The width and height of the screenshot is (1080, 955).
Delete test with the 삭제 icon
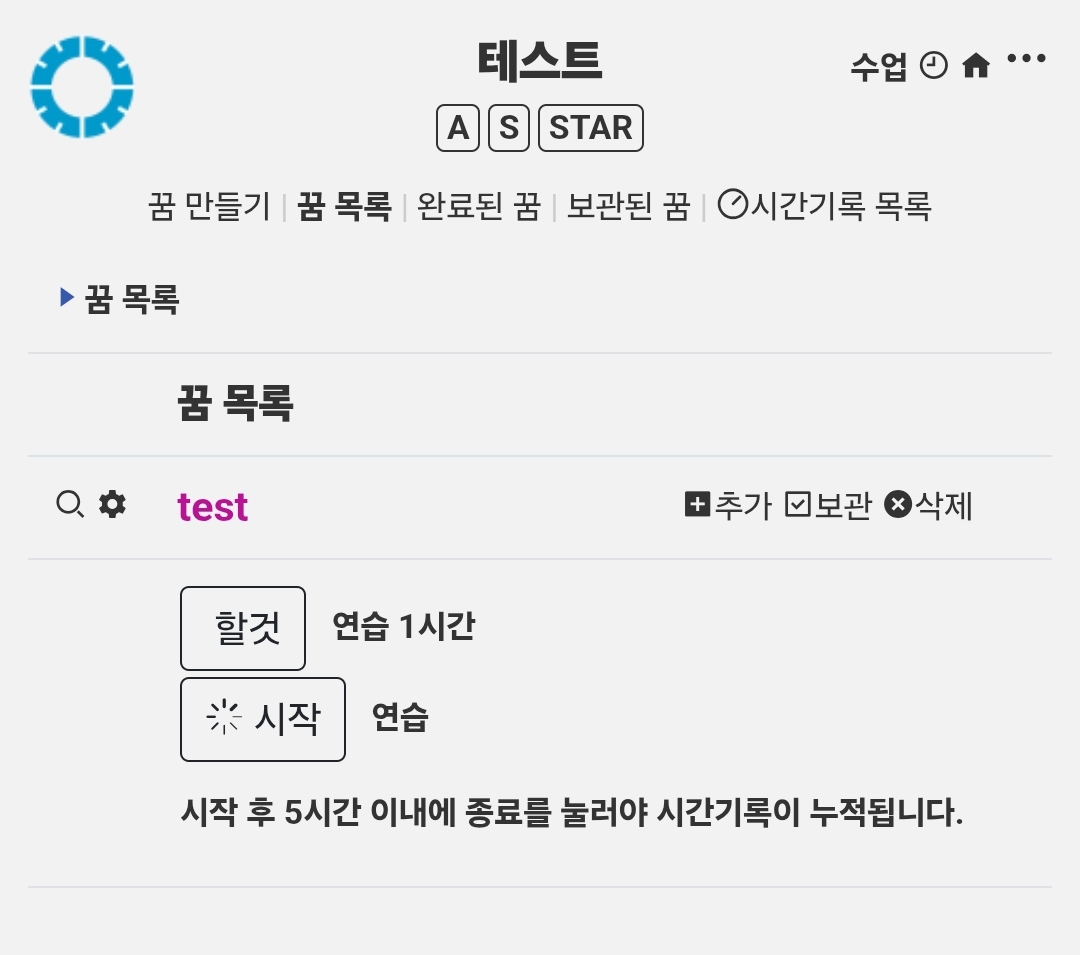click(x=897, y=504)
